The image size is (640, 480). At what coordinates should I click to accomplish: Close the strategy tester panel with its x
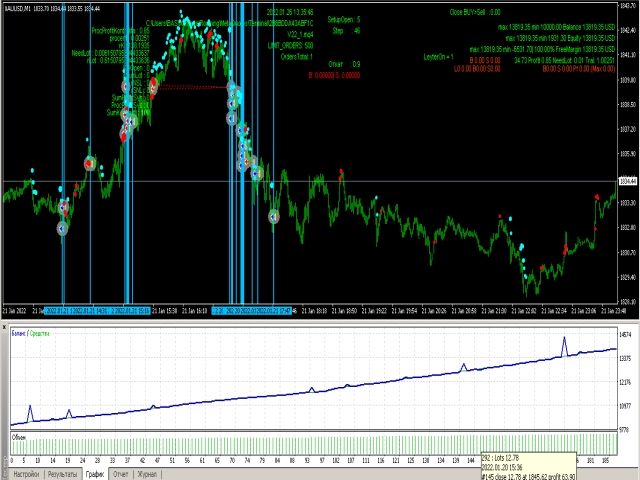(x=4, y=327)
